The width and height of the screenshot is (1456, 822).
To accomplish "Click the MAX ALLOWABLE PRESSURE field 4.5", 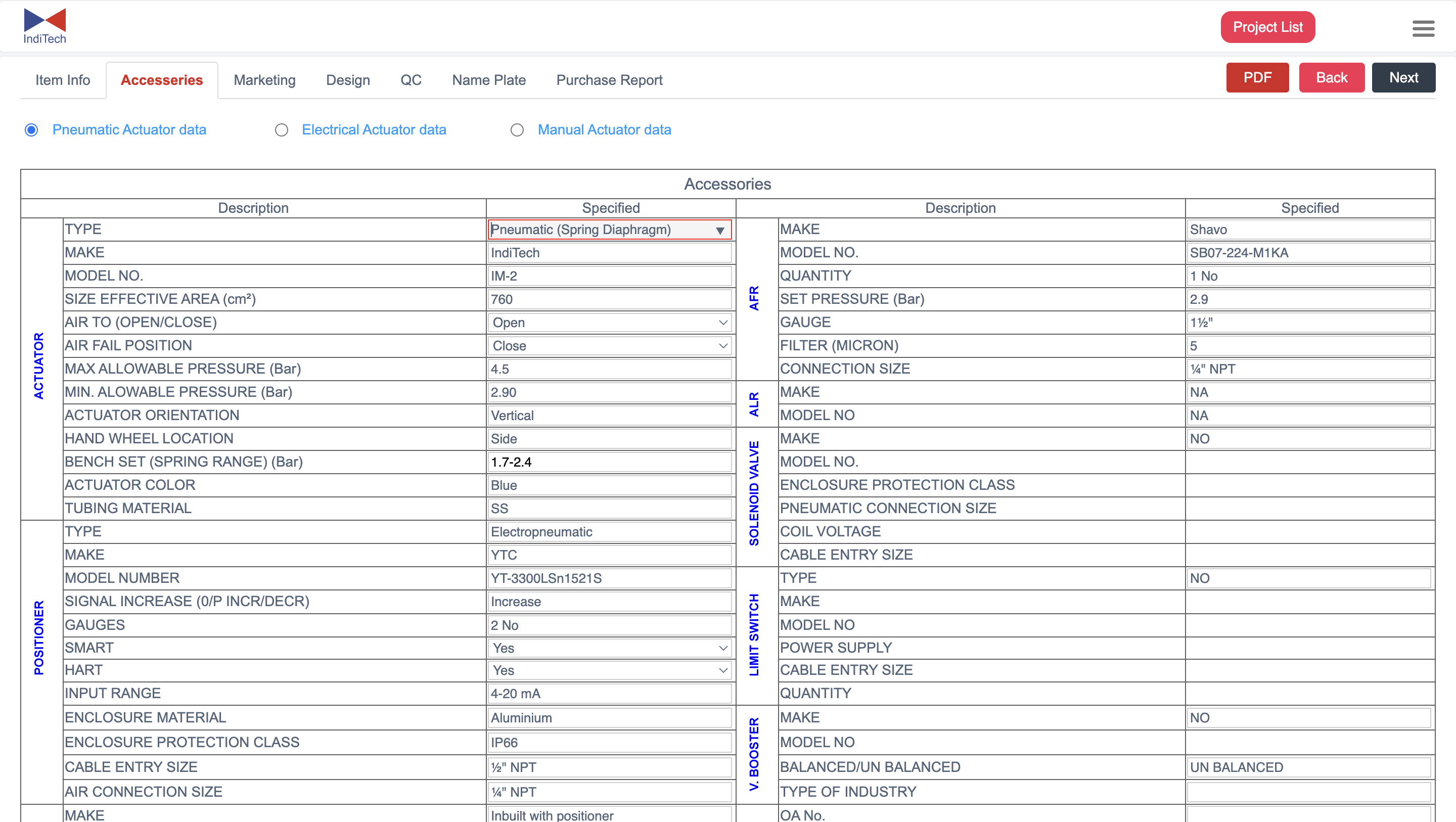I will point(609,369).
